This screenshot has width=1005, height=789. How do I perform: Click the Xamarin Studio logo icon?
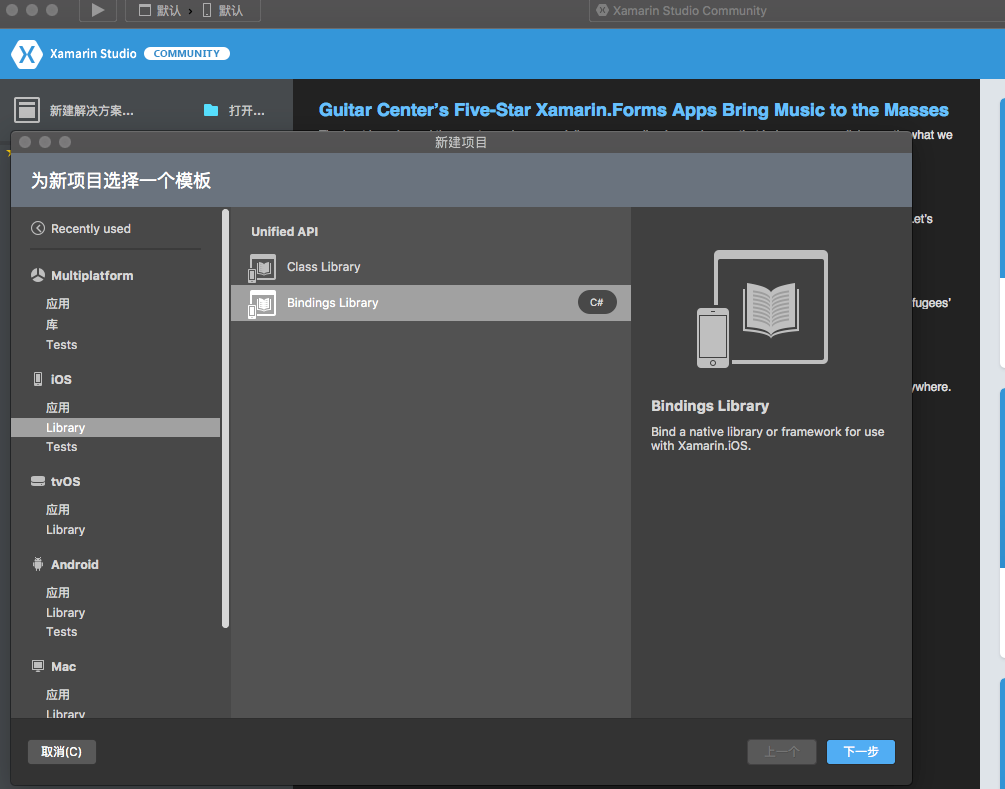27,54
